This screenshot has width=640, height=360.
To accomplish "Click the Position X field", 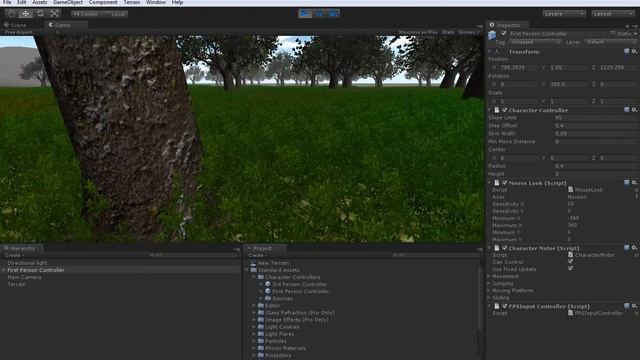I will click(x=518, y=67).
